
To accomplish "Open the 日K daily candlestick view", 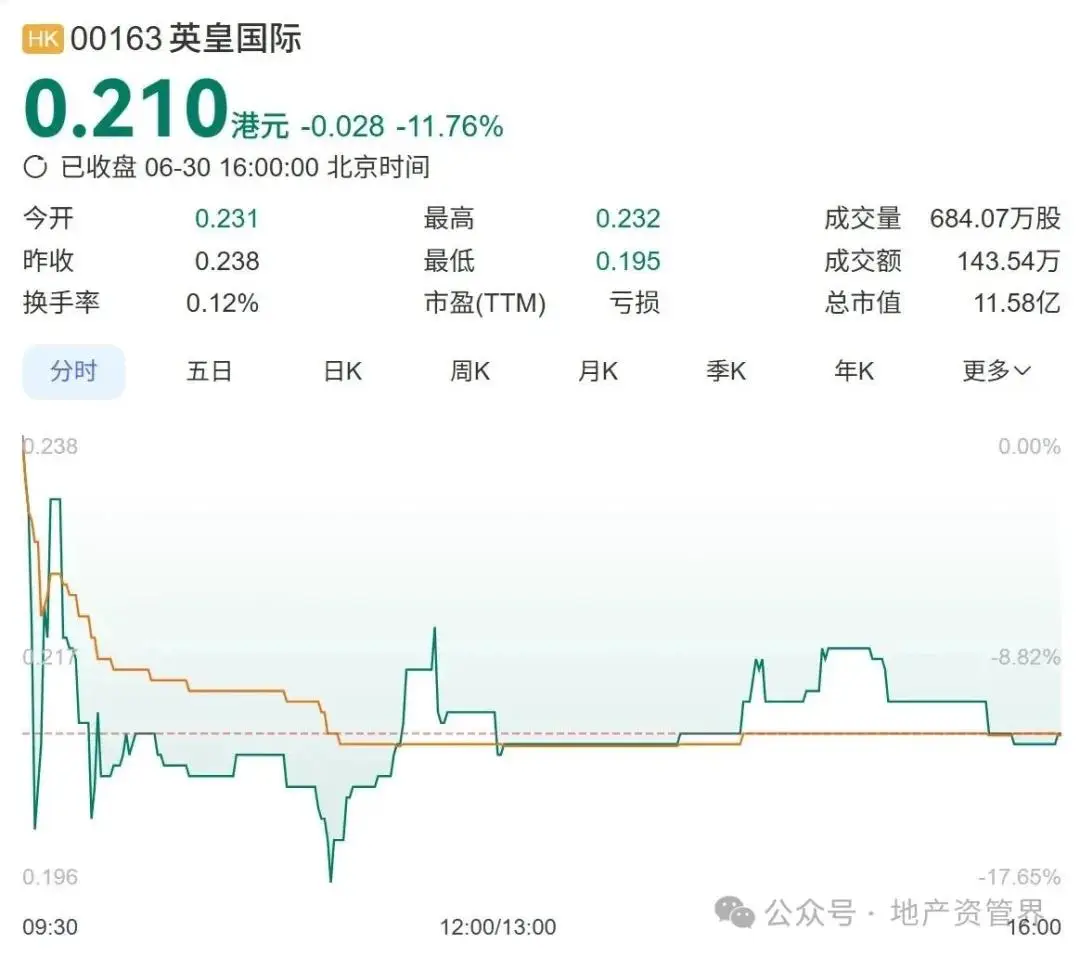I will click(x=342, y=371).
